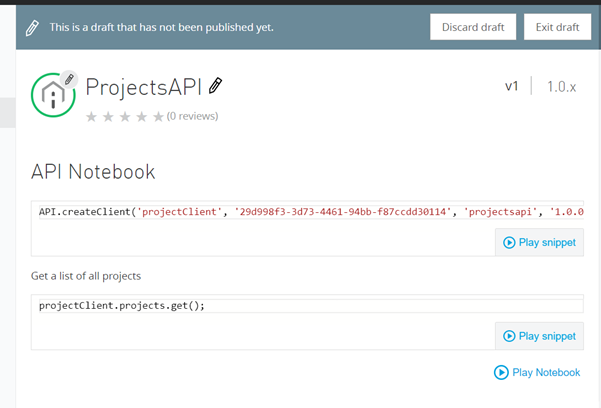Rate the API three stars
Screen dimensions: 601x408
124,117
